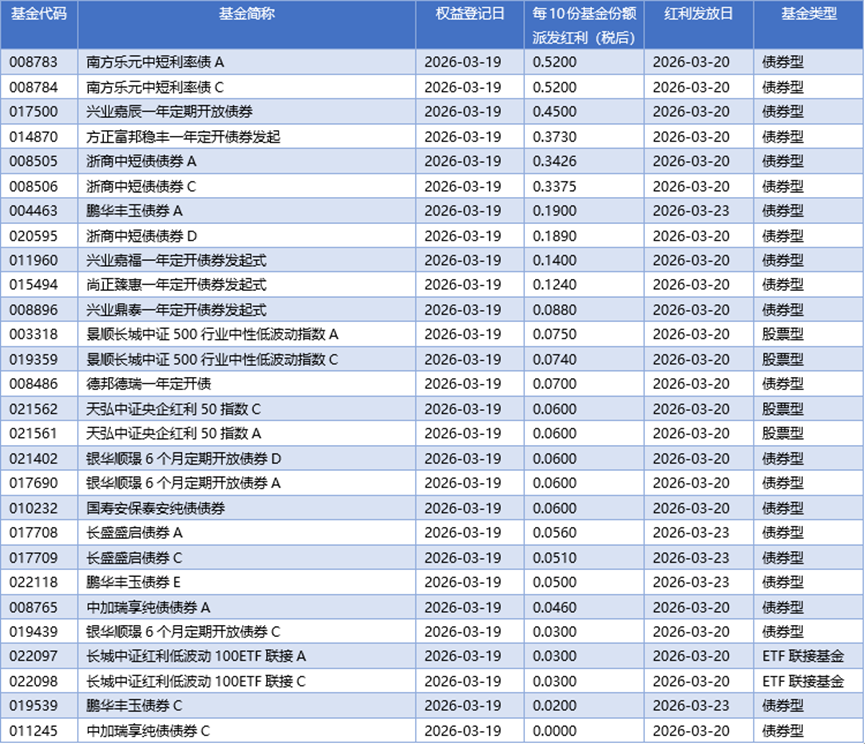Select 天弘中证央企红利 50 指数 A
This screenshot has height=744, width=865.
(x=174, y=433)
